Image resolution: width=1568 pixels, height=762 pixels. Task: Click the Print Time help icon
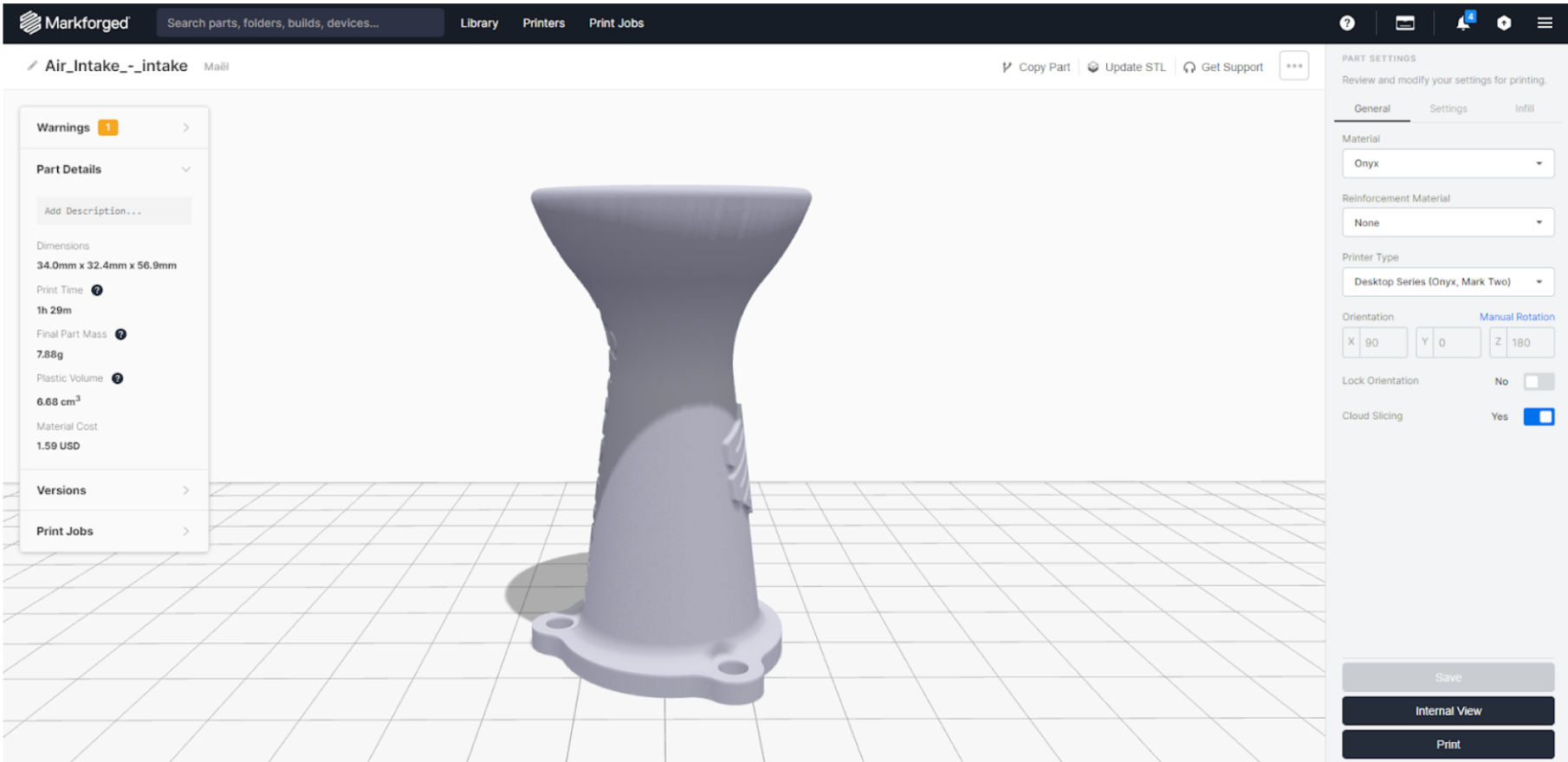point(97,290)
